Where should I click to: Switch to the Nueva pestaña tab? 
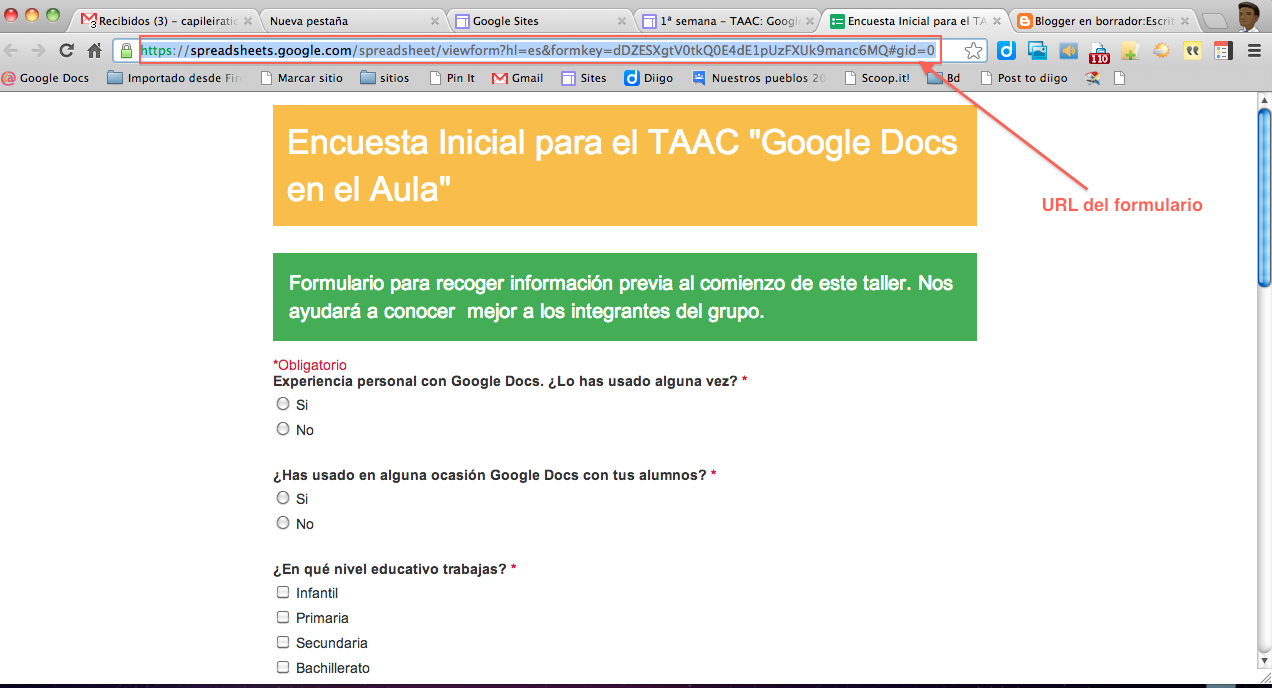(350, 20)
